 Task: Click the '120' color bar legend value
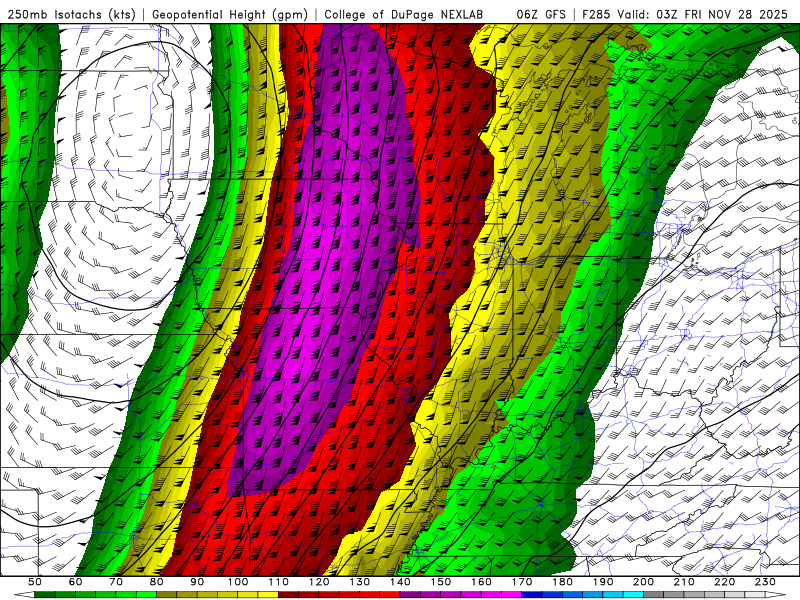(x=319, y=582)
